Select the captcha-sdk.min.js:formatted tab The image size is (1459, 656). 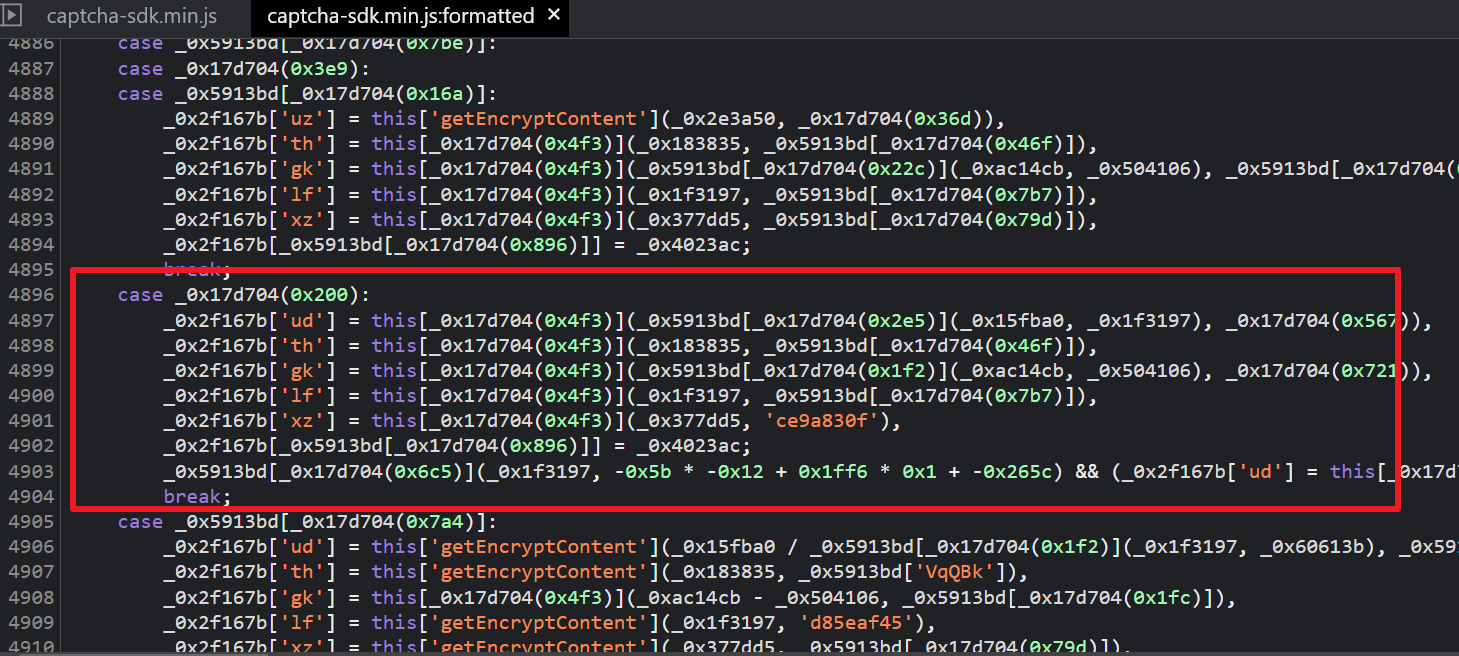tap(400, 16)
